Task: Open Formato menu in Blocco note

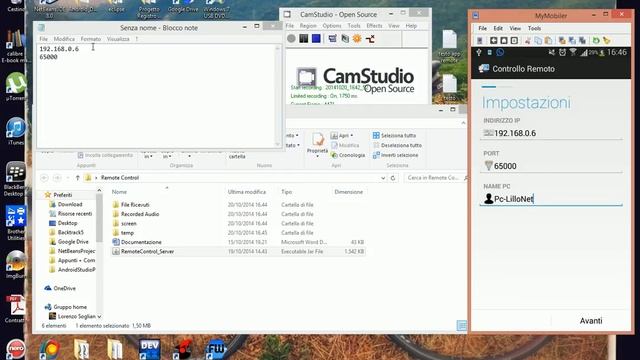Action: (x=91, y=39)
